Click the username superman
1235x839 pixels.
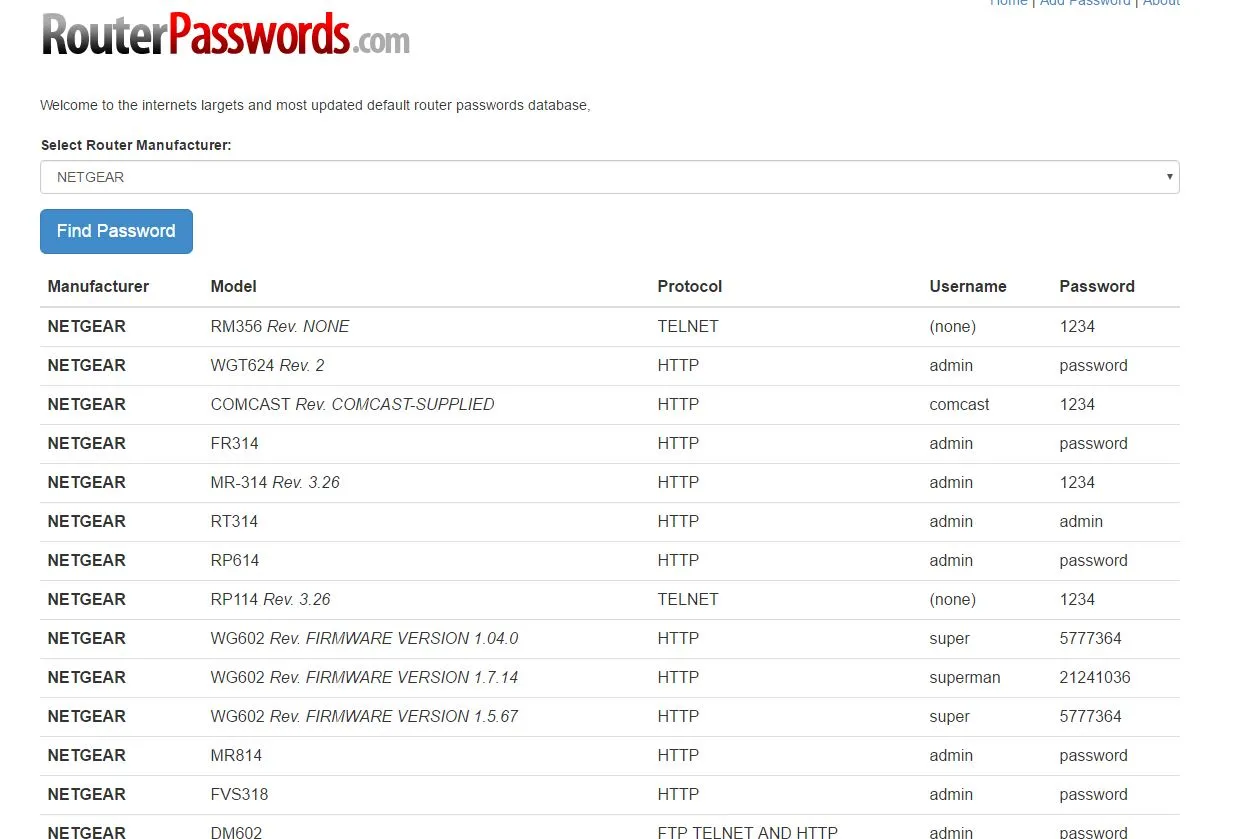coord(964,677)
